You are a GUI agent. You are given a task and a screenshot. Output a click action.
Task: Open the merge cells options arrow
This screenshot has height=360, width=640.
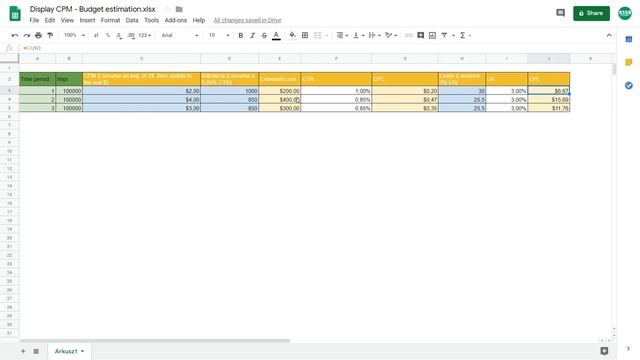(x=327, y=36)
